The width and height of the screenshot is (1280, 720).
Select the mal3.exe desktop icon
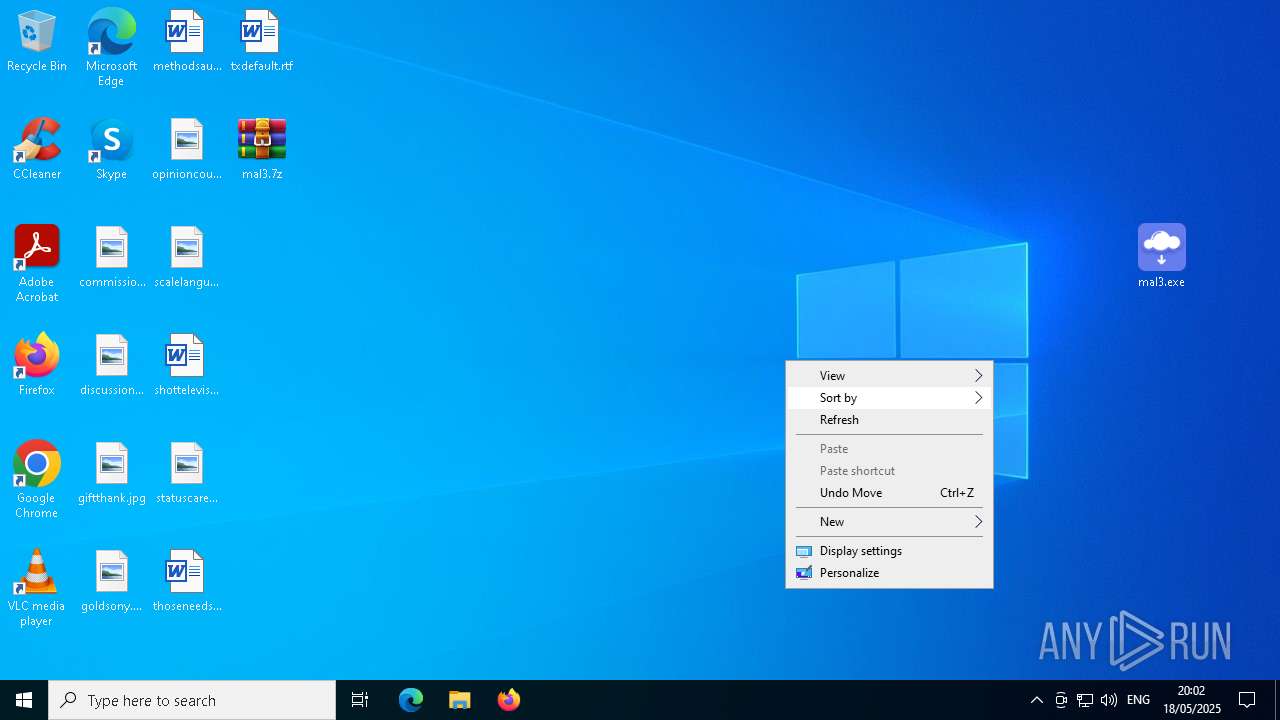[x=1161, y=256]
